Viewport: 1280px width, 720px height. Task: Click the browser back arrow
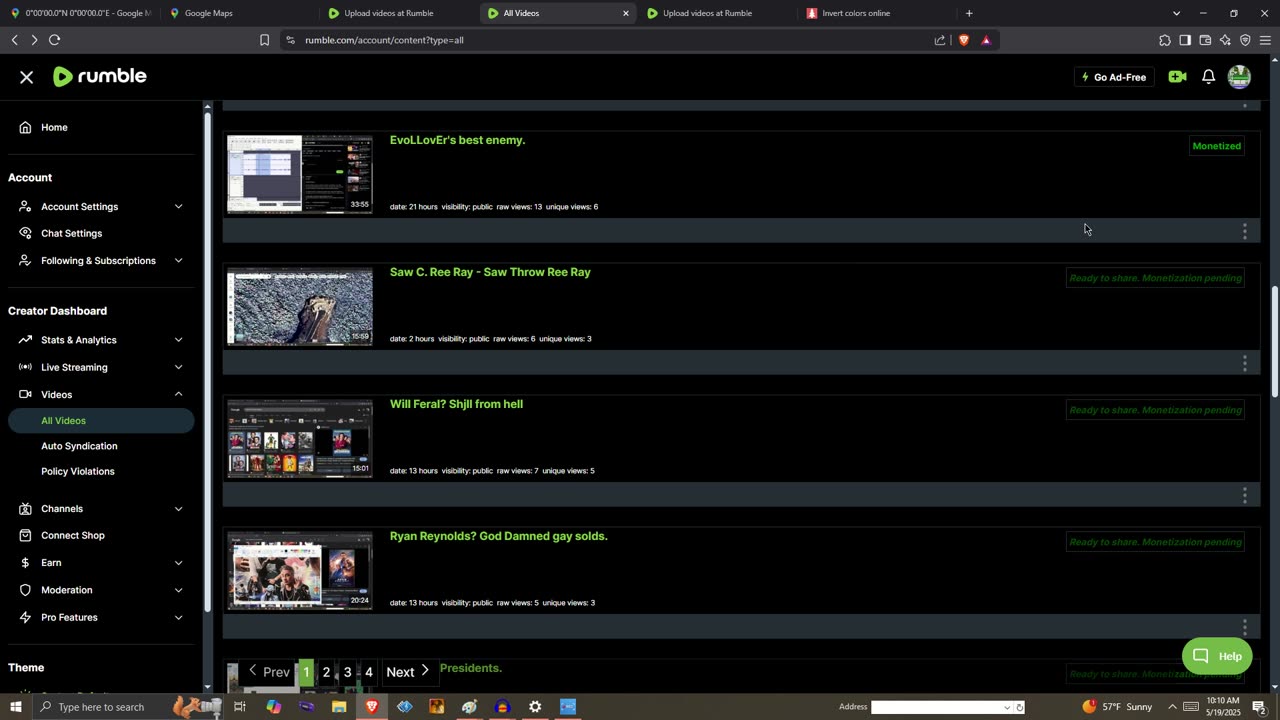[14, 40]
